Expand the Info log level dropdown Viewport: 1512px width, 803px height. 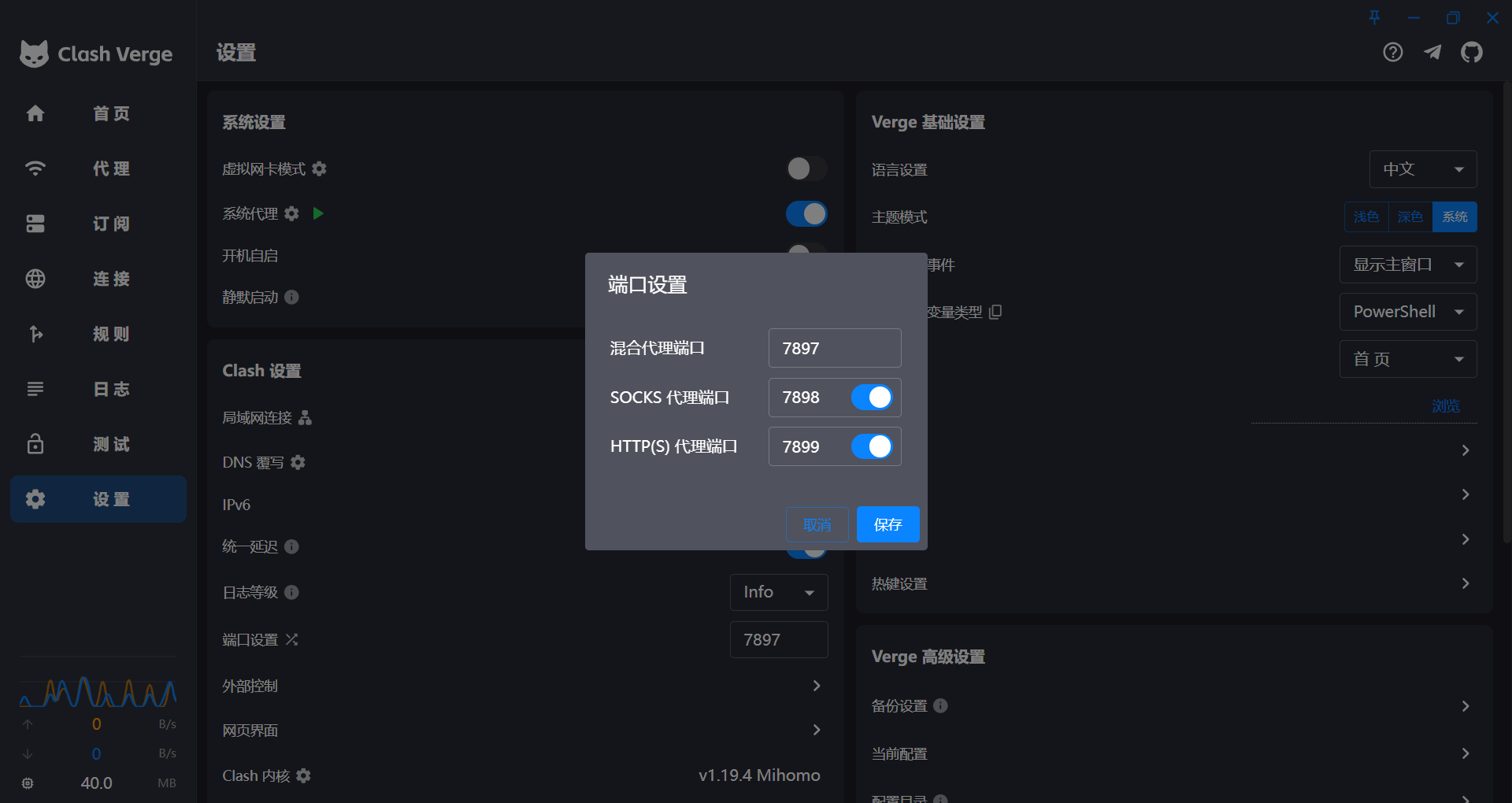click(x=778, y=592)
